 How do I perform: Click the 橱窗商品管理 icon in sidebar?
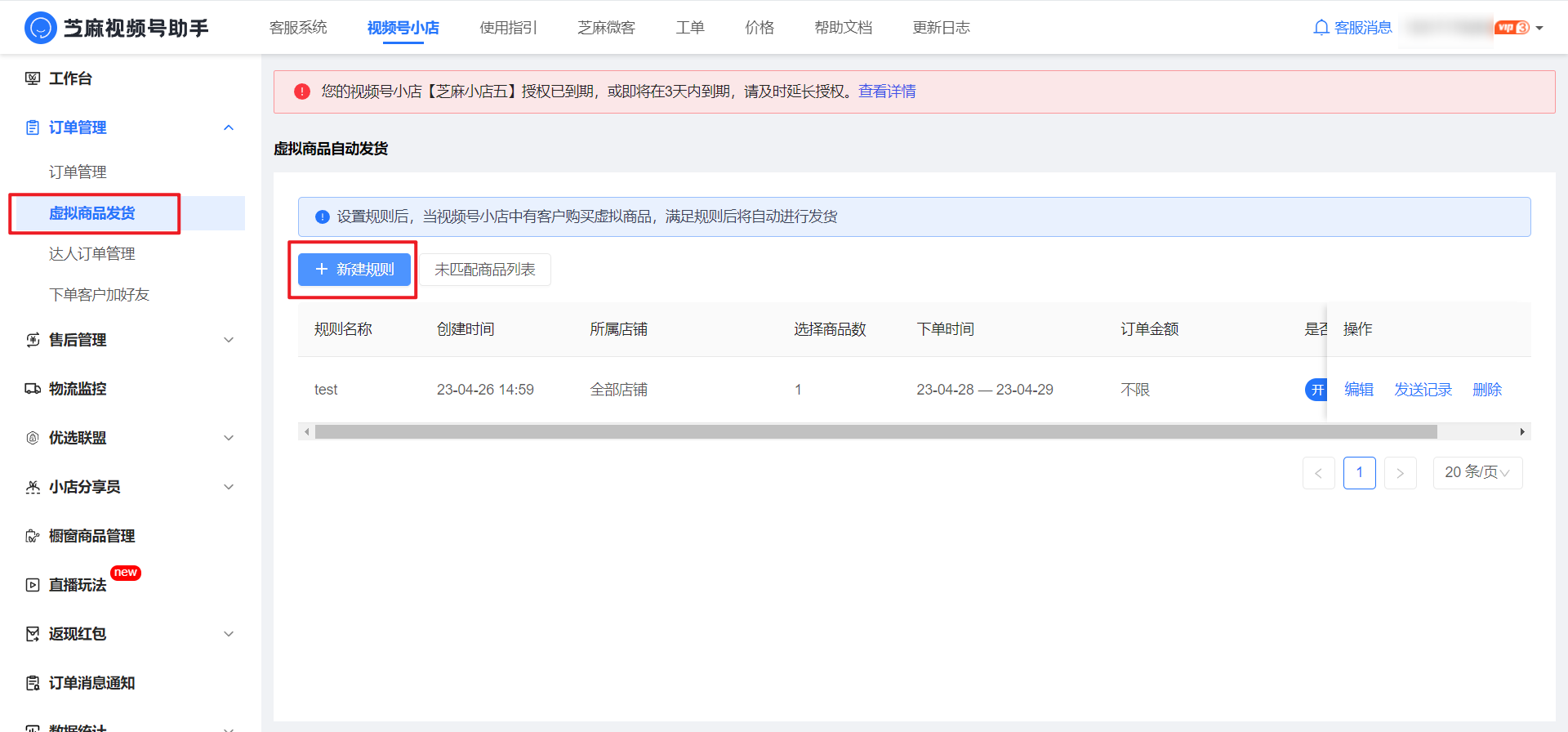[33, 536]
